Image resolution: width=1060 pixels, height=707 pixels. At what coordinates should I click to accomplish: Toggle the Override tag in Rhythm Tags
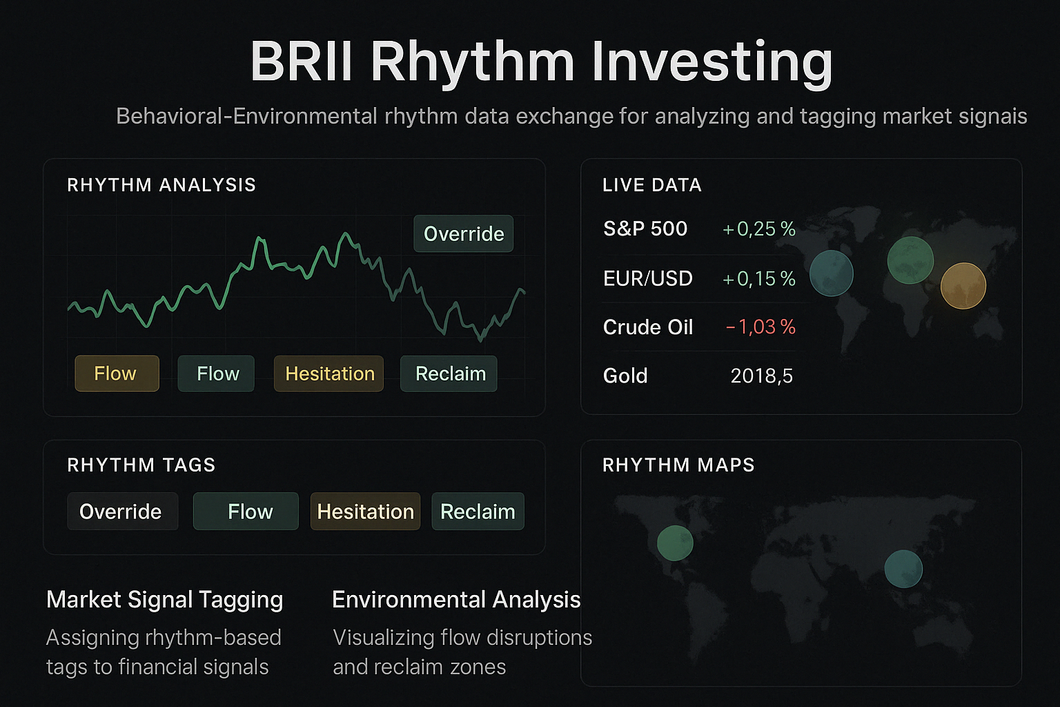122,512
